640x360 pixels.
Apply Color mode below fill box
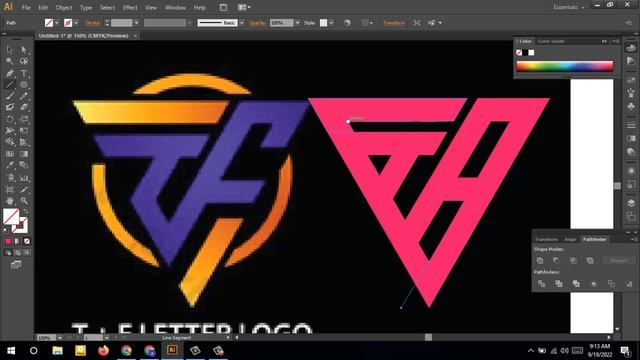coord(8,241)
